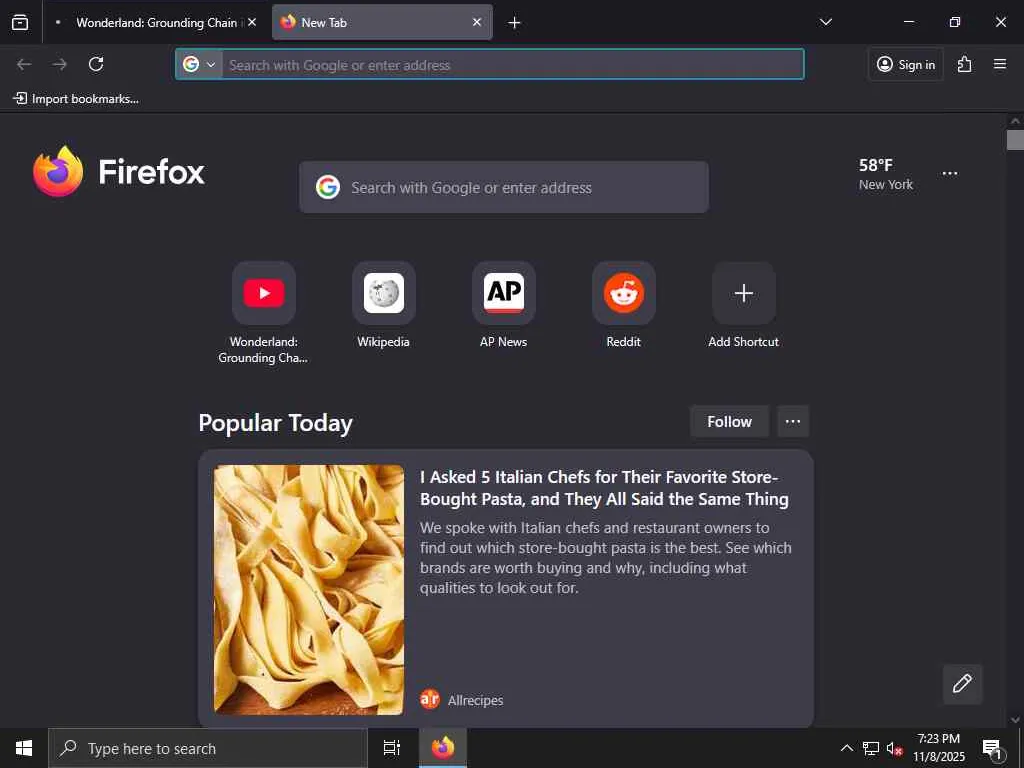Screen dimensions: 1024x768
Task: Go forward with the forward arrow
Action: [60, 64]
